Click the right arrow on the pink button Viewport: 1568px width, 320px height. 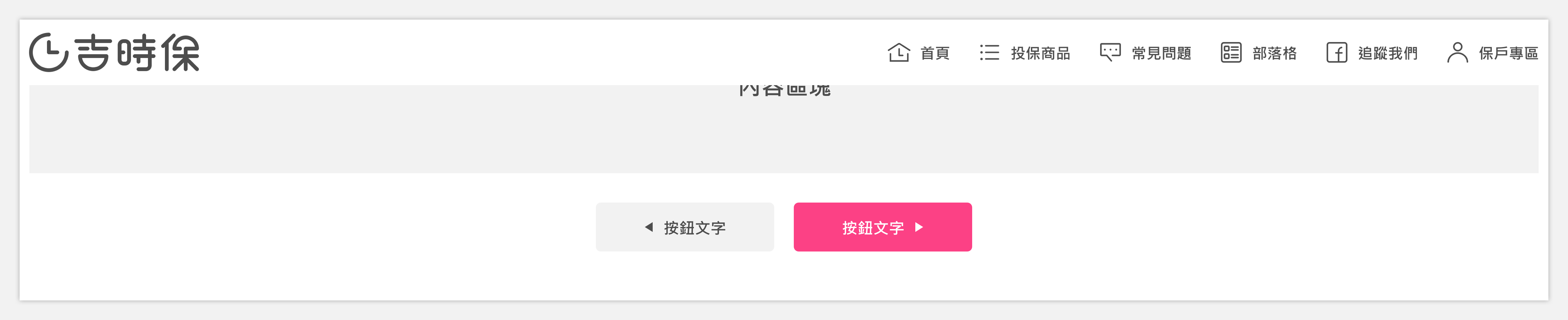(919, 227)
